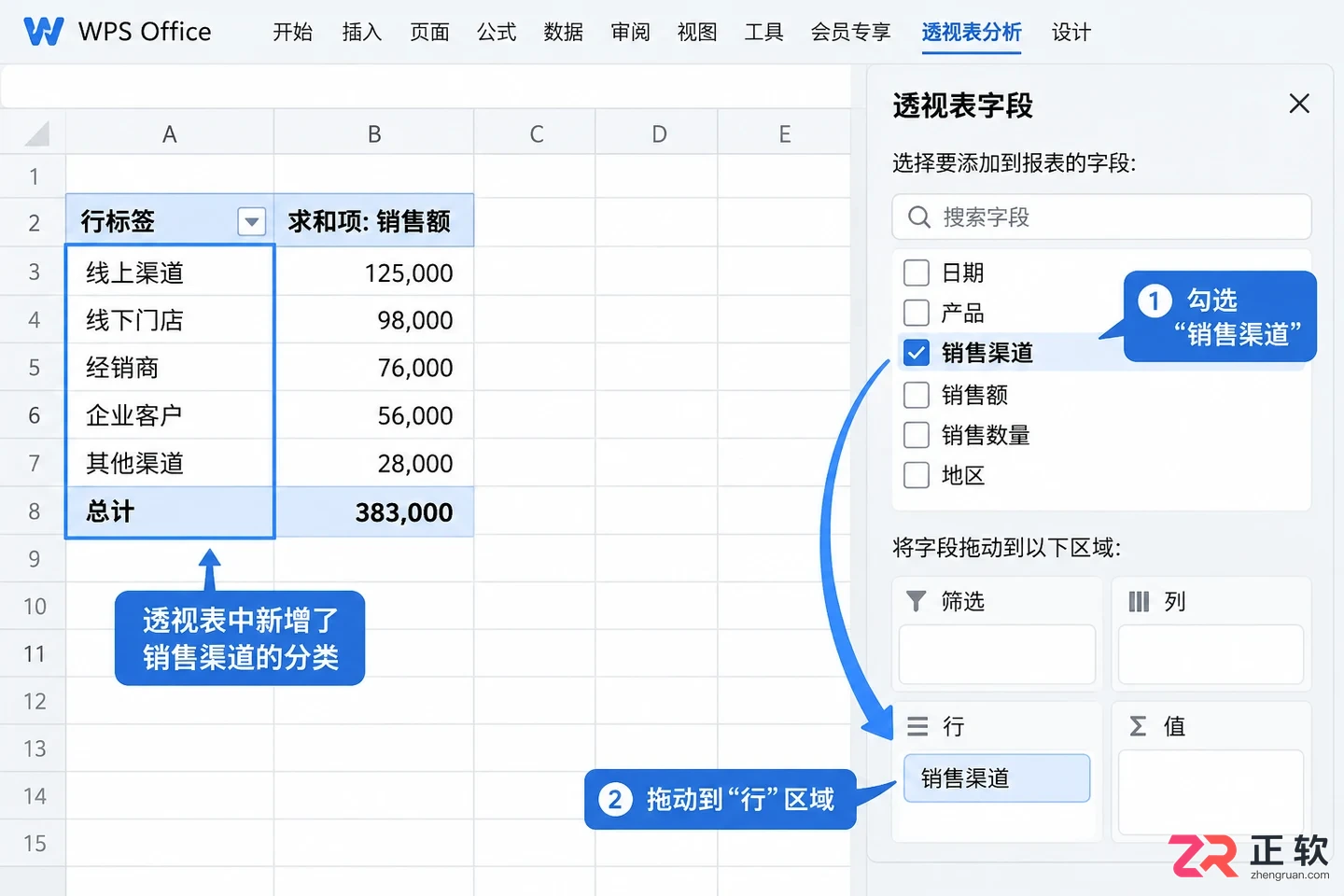Click the 销售渠道 item in the 行 area

pyautogui.click(x=997, y=778)
